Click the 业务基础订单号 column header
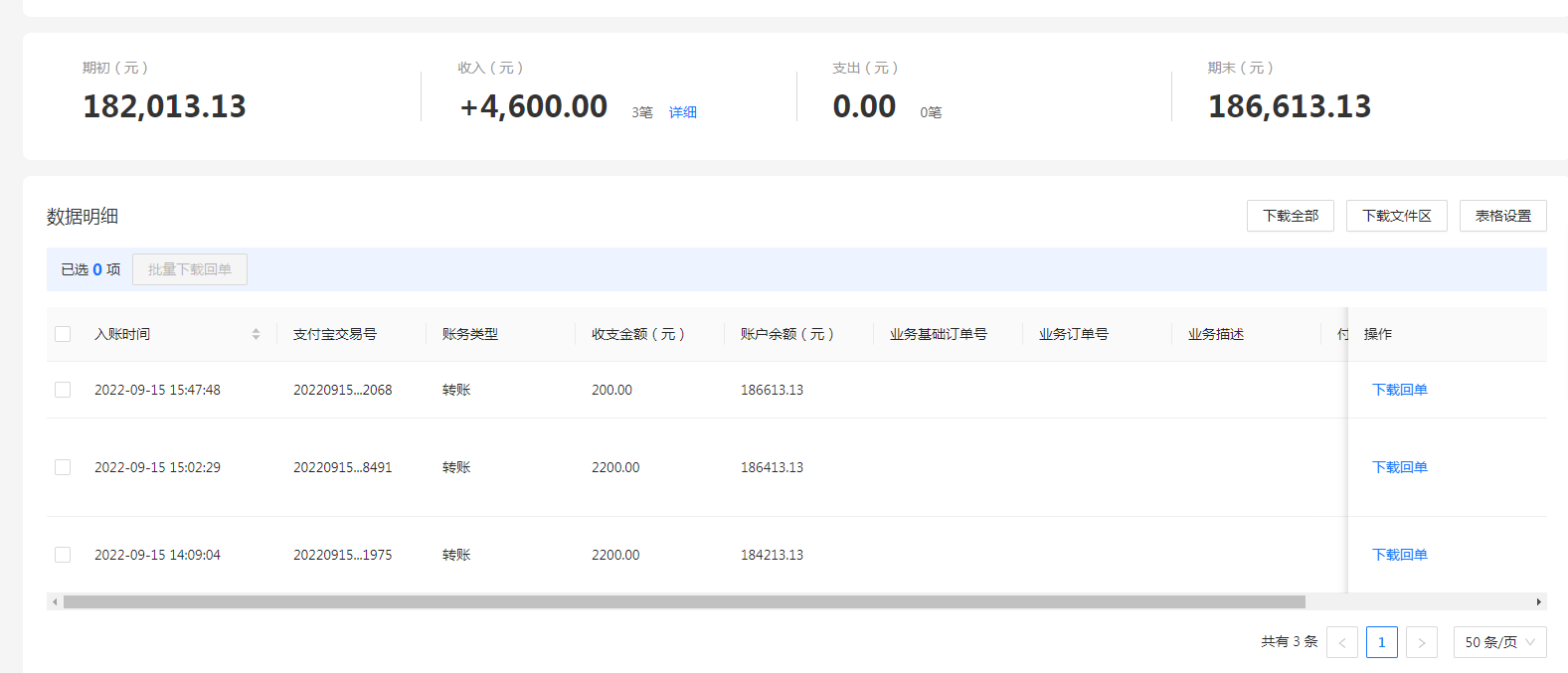Image resolution: width=1568 pixels, height=673 pixels. click(x=939, y=334)
